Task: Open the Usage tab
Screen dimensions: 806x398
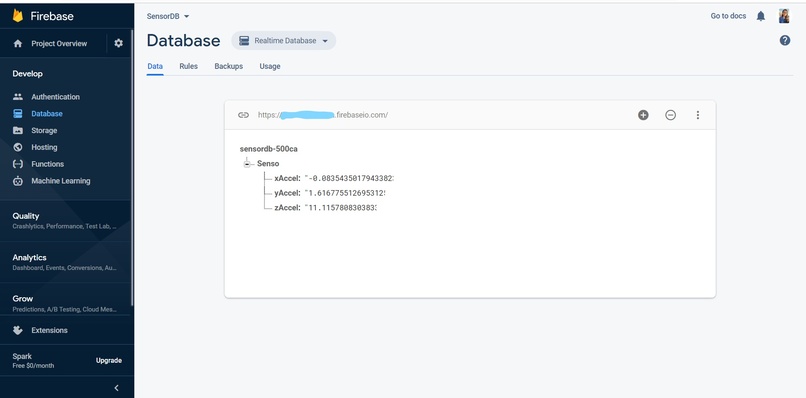Action: pyautogui.click(x=270, y=66)
